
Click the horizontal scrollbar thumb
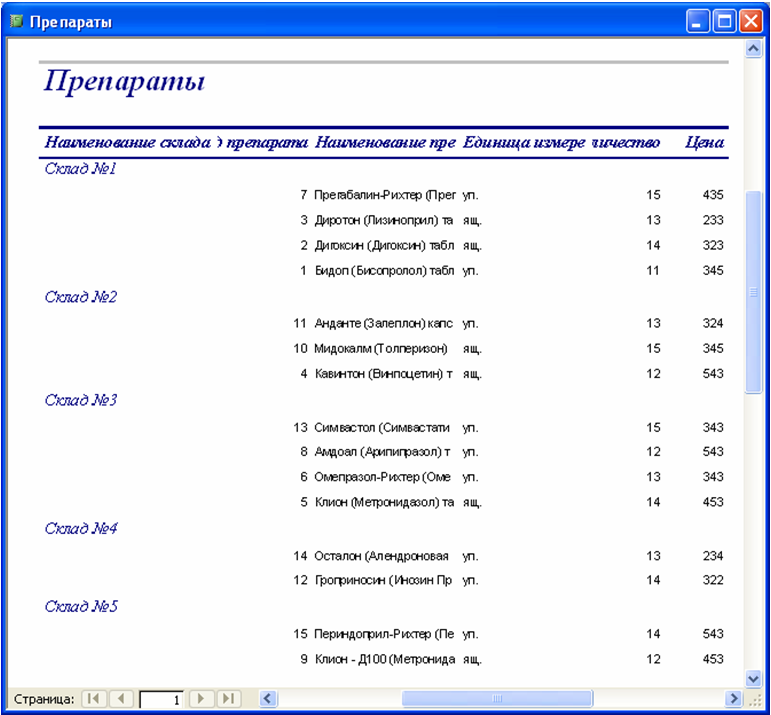(497, 698)
